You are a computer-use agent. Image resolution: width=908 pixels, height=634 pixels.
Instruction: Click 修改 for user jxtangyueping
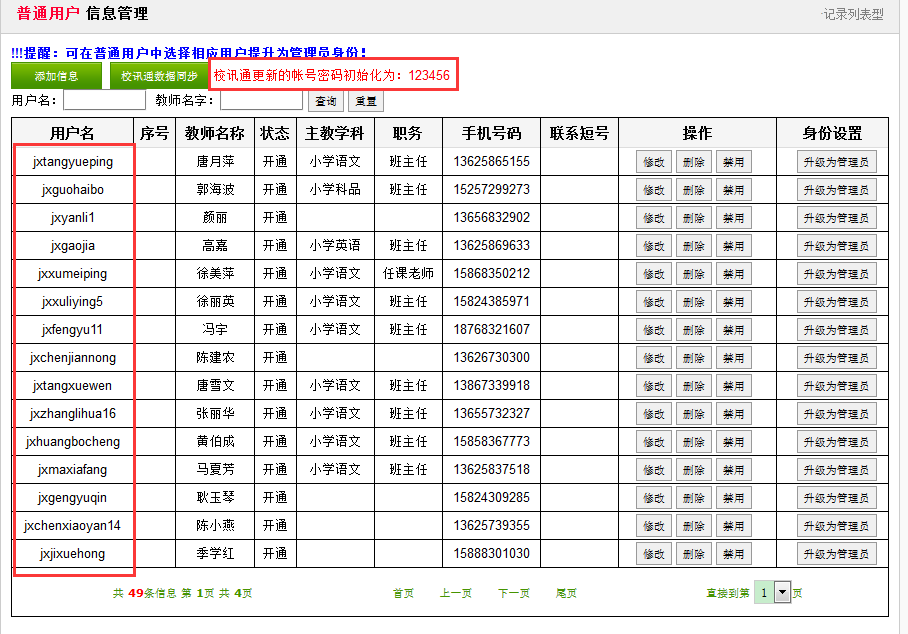pos(654,162)
